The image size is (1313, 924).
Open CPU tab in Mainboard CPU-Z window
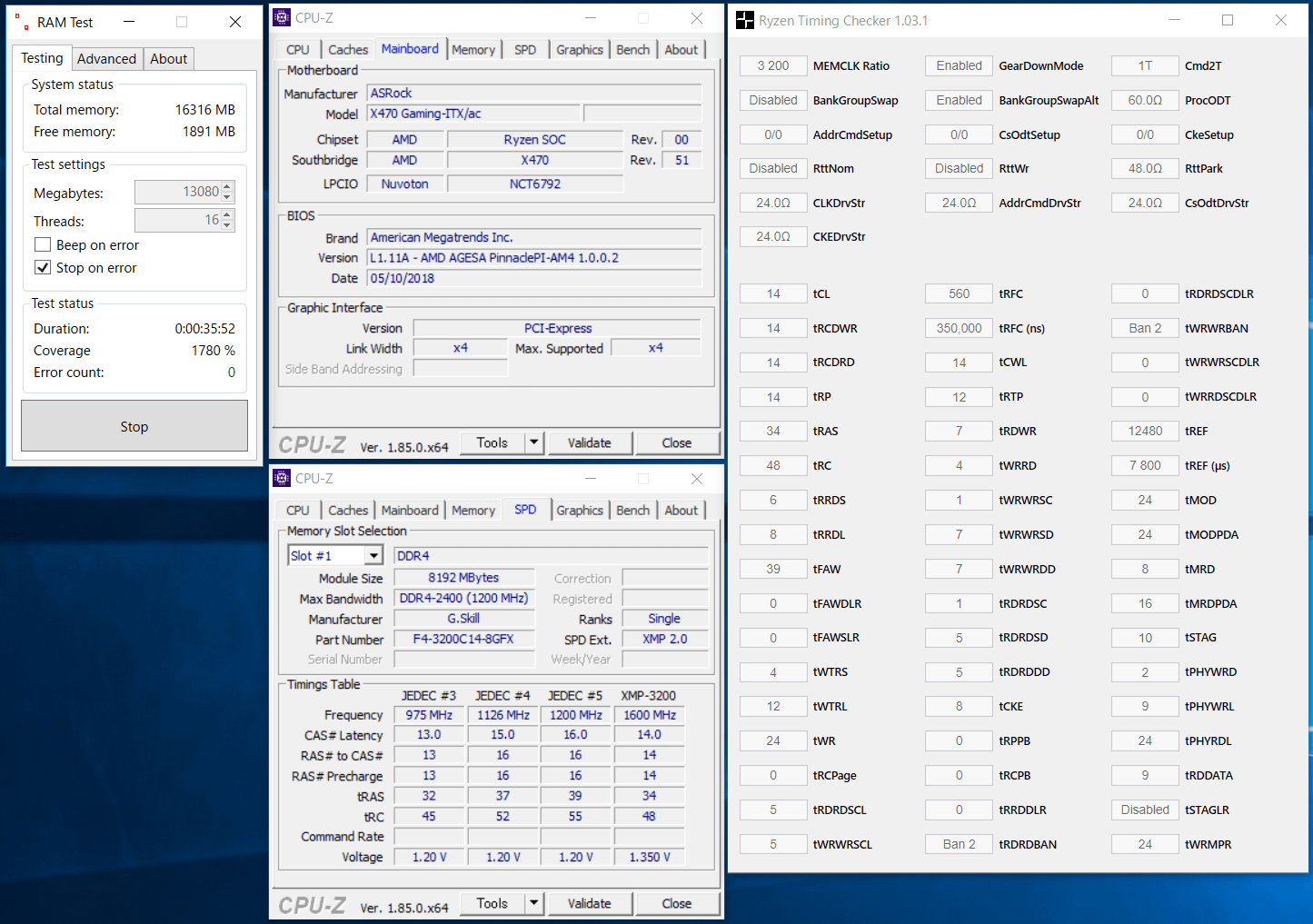coord(297,50)
